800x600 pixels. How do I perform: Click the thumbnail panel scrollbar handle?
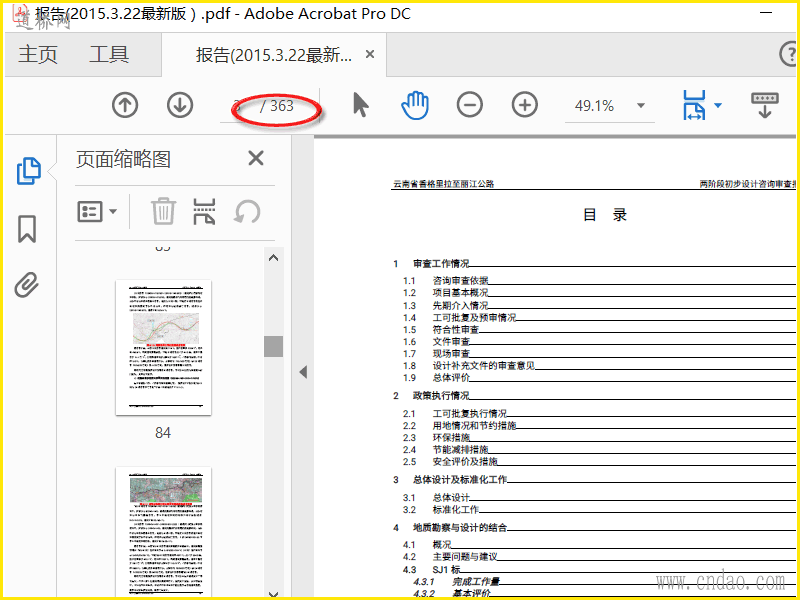[x=273, y=346]
